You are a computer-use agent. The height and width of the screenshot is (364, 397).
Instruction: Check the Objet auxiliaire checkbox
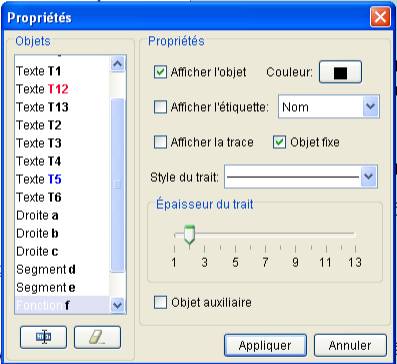[x=160, y=303]
